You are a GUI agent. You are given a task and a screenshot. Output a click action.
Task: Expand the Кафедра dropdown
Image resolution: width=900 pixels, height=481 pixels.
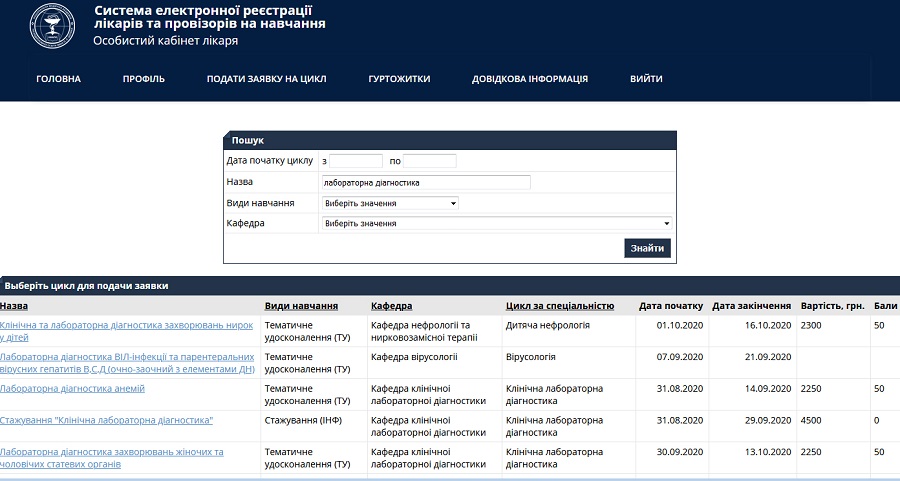(x=497, y=223)
